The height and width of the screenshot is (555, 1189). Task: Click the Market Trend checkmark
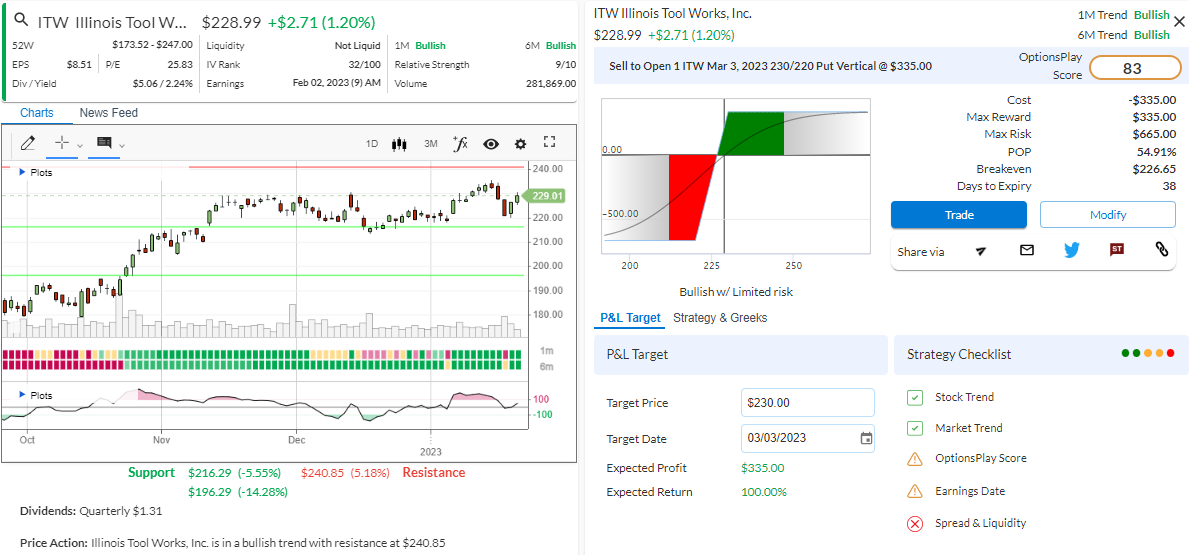914,428
